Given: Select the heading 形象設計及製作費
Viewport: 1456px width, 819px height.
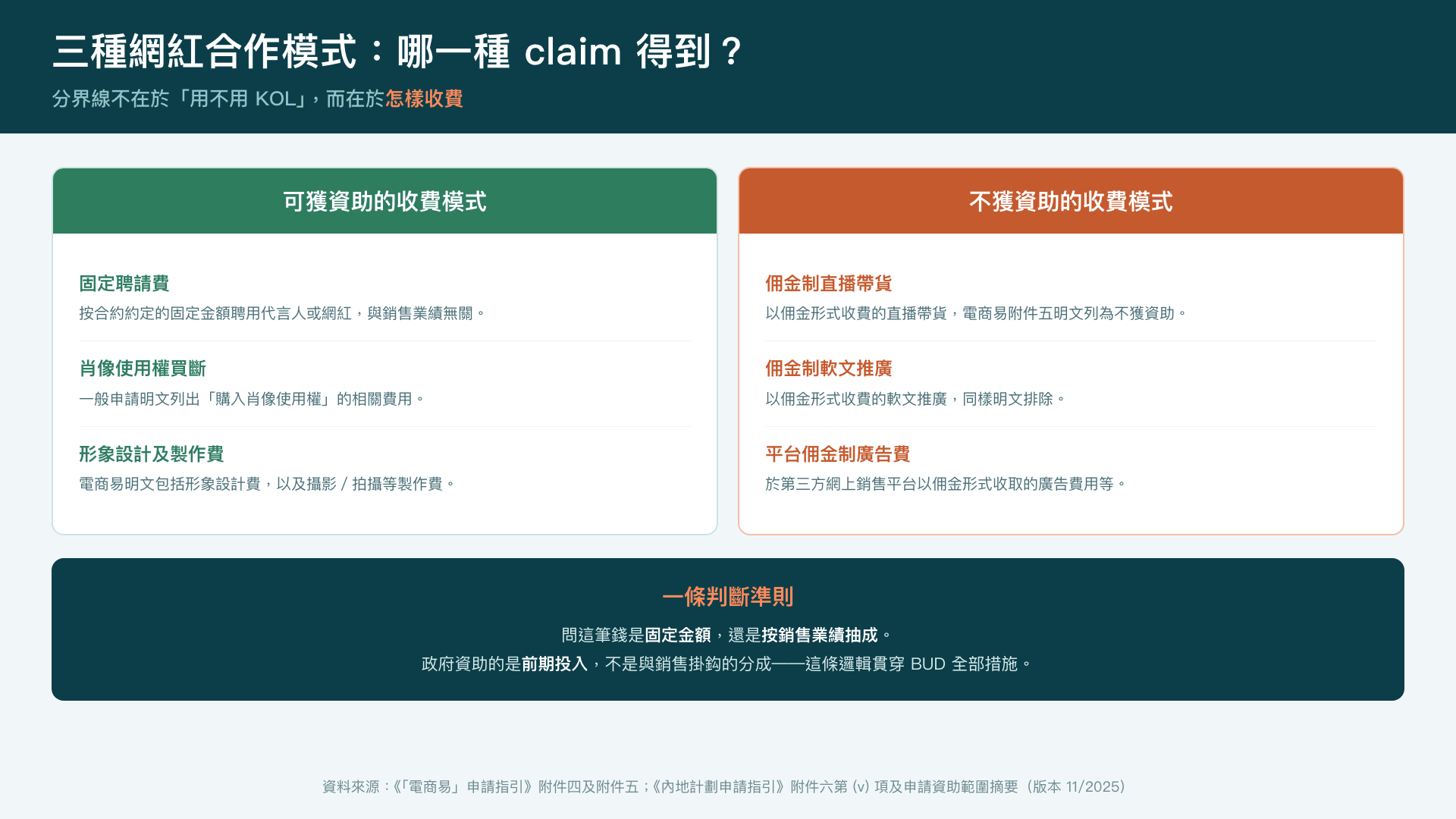Looking at the screenshot, I should (152, 454).
